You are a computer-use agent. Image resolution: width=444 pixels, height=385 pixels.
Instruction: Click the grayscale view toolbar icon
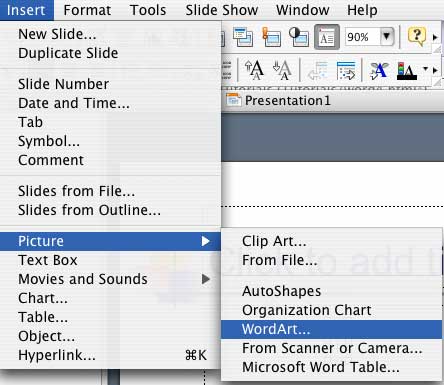pyautogui.click(x=299, y=37)
